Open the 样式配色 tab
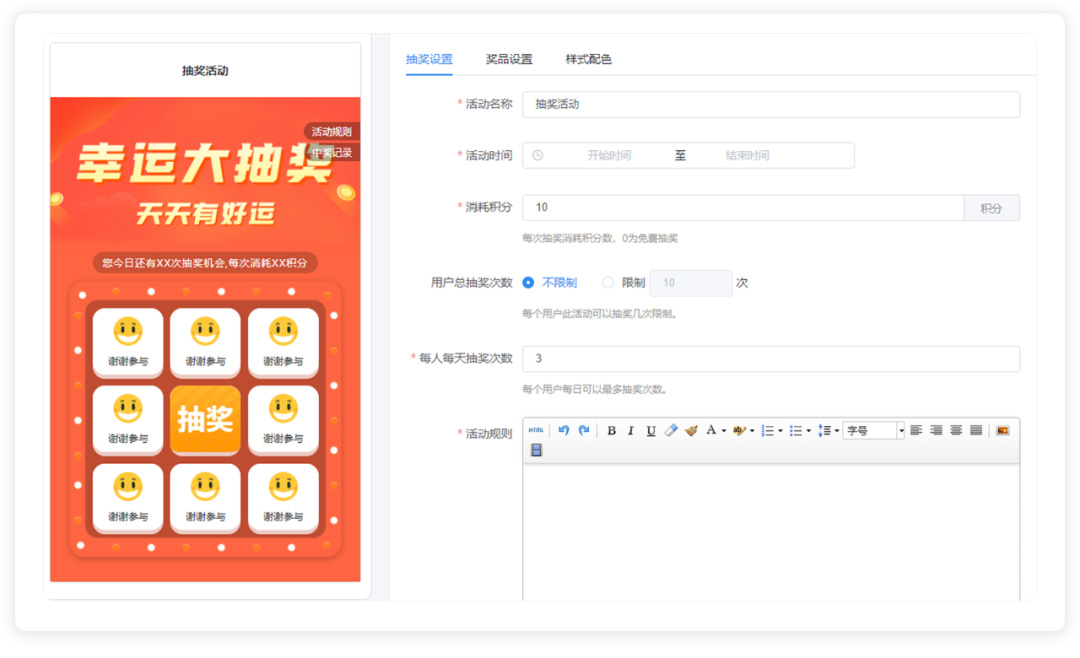 [x=588, y=59]
